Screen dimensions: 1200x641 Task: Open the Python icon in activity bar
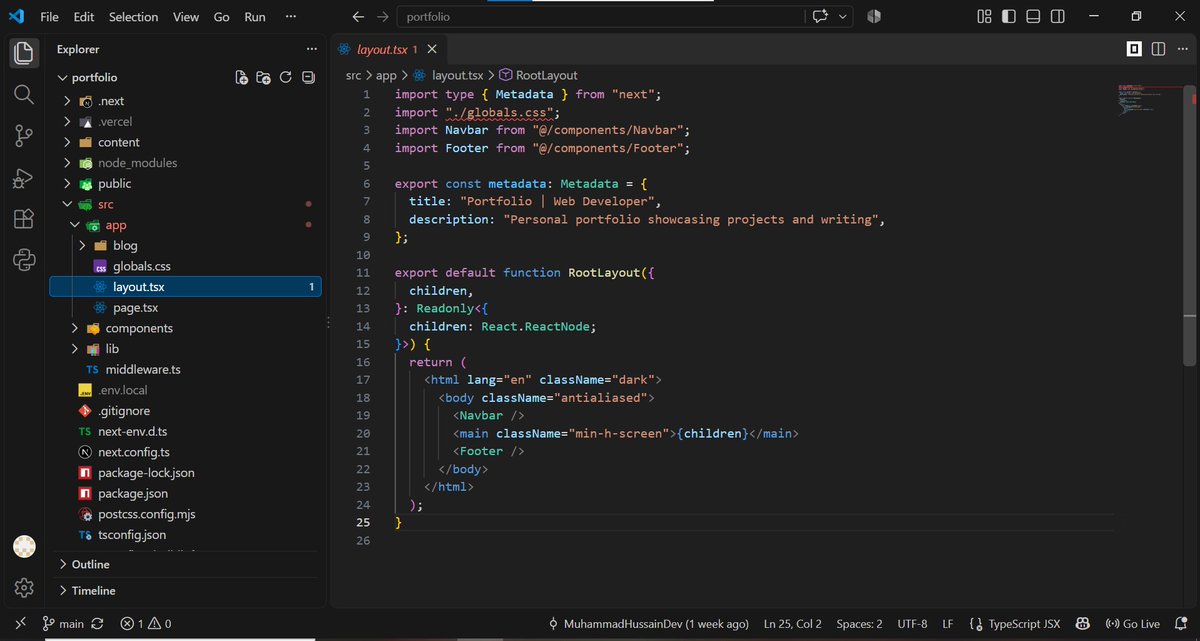click(x=25, y=261)
